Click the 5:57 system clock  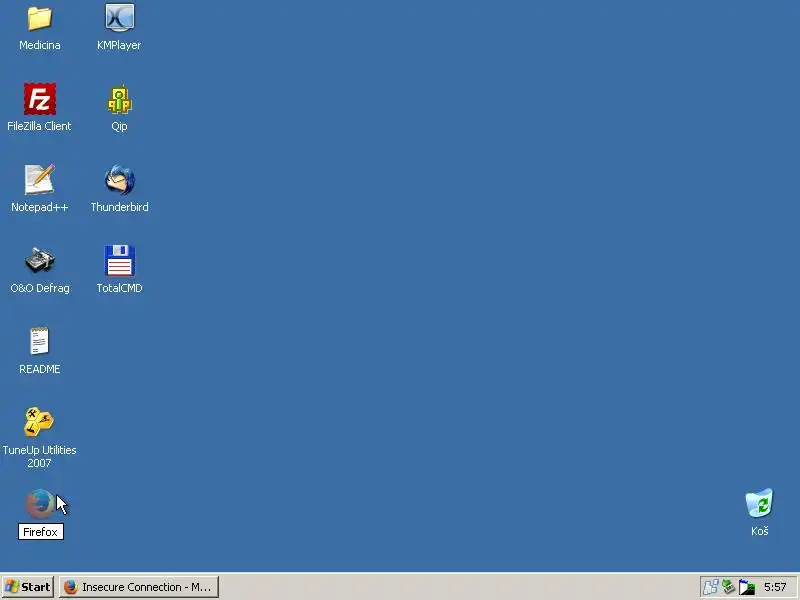[775, 587]
